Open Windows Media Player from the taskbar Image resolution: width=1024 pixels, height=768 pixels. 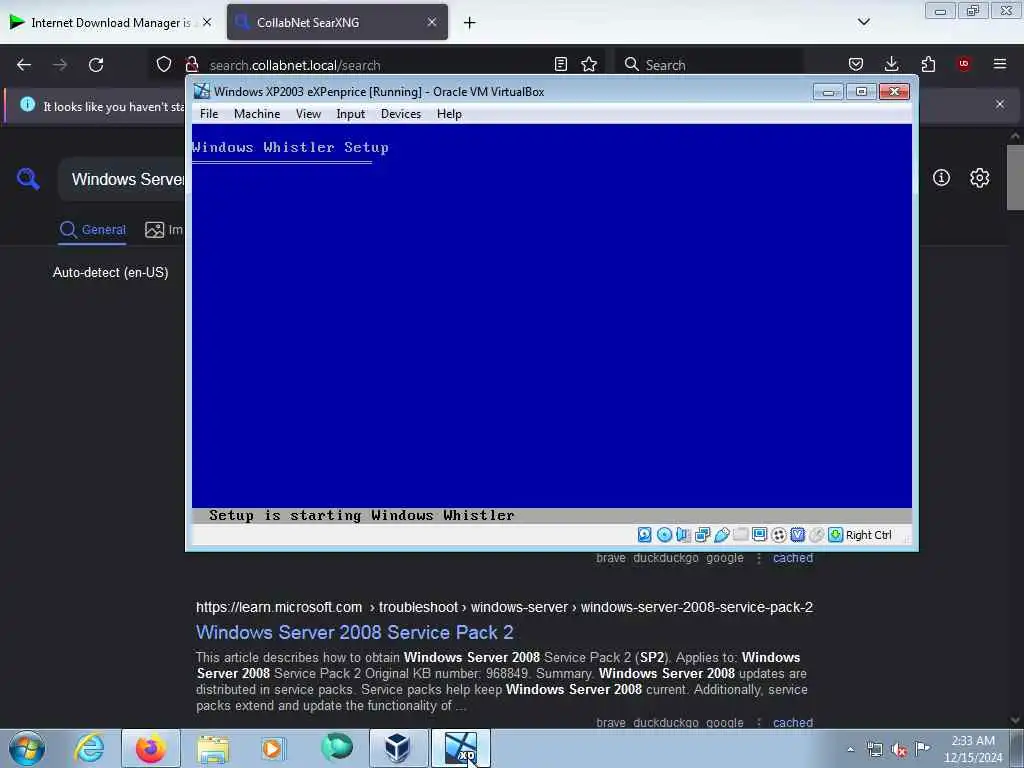click(x=272, y=748)
